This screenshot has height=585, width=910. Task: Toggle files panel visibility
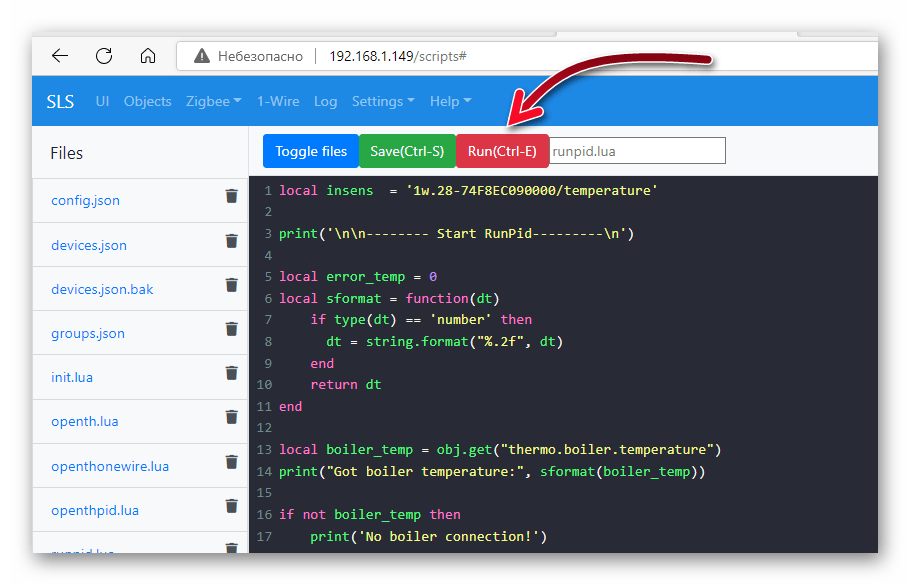[x=311, y=151]
